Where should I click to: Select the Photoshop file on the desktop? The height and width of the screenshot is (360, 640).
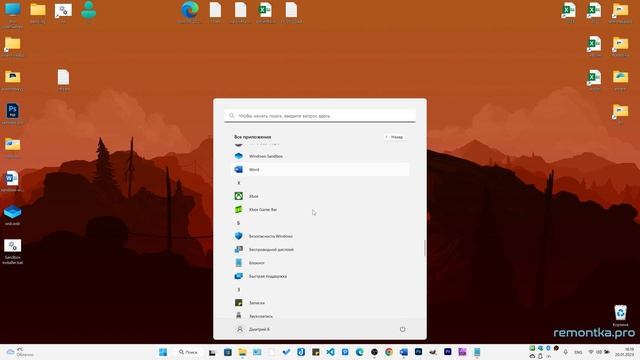13,113
